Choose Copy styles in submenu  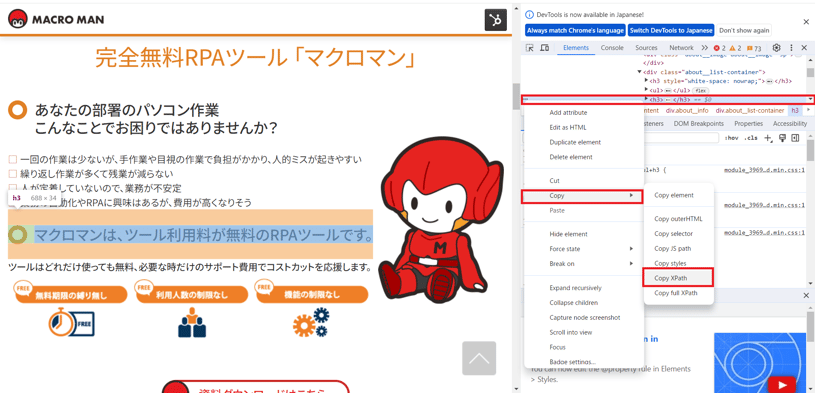click(679, 264)
